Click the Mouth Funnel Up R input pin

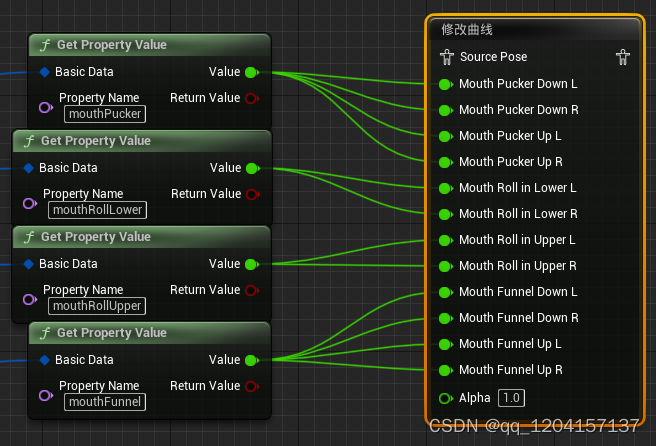(x=446, y=370)
